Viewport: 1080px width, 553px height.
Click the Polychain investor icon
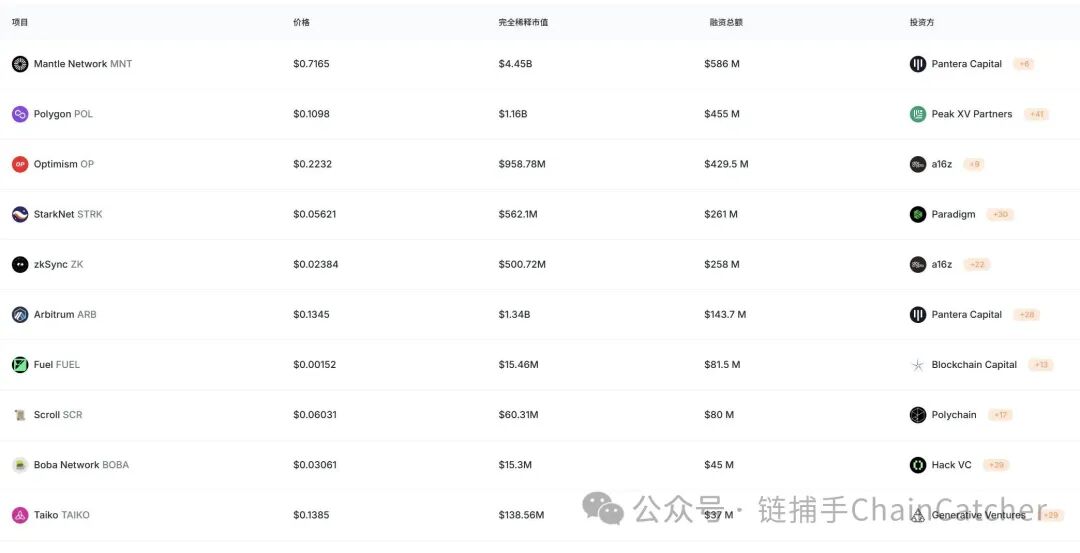point(917,415)
